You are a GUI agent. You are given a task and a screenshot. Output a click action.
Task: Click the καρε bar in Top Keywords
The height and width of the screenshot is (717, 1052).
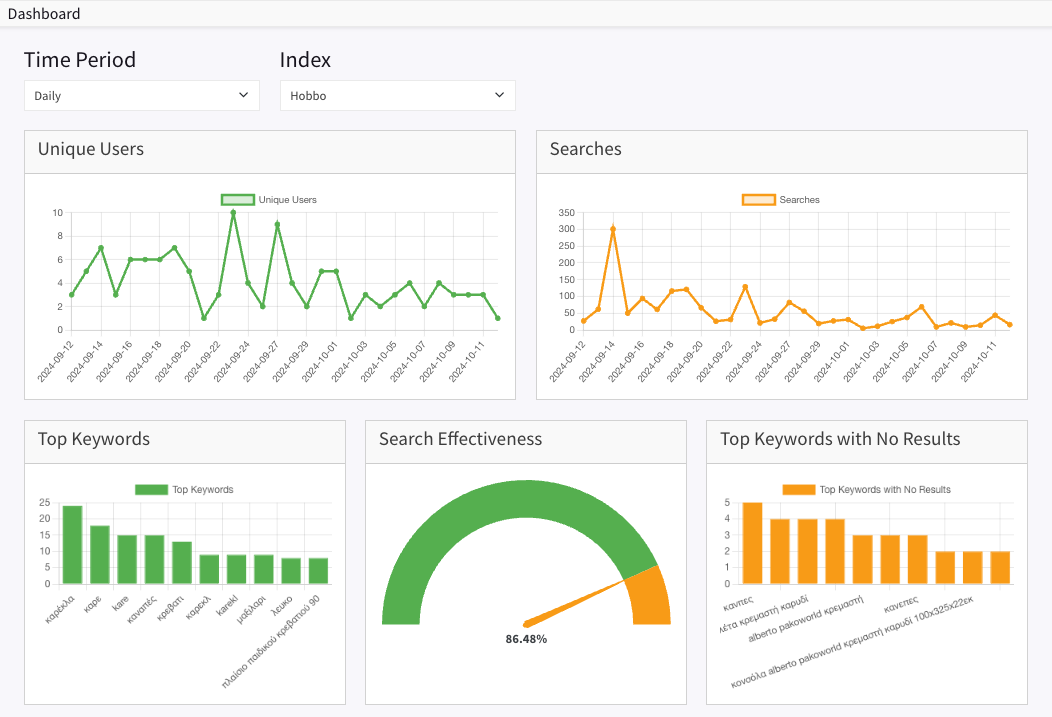[100, 555]
